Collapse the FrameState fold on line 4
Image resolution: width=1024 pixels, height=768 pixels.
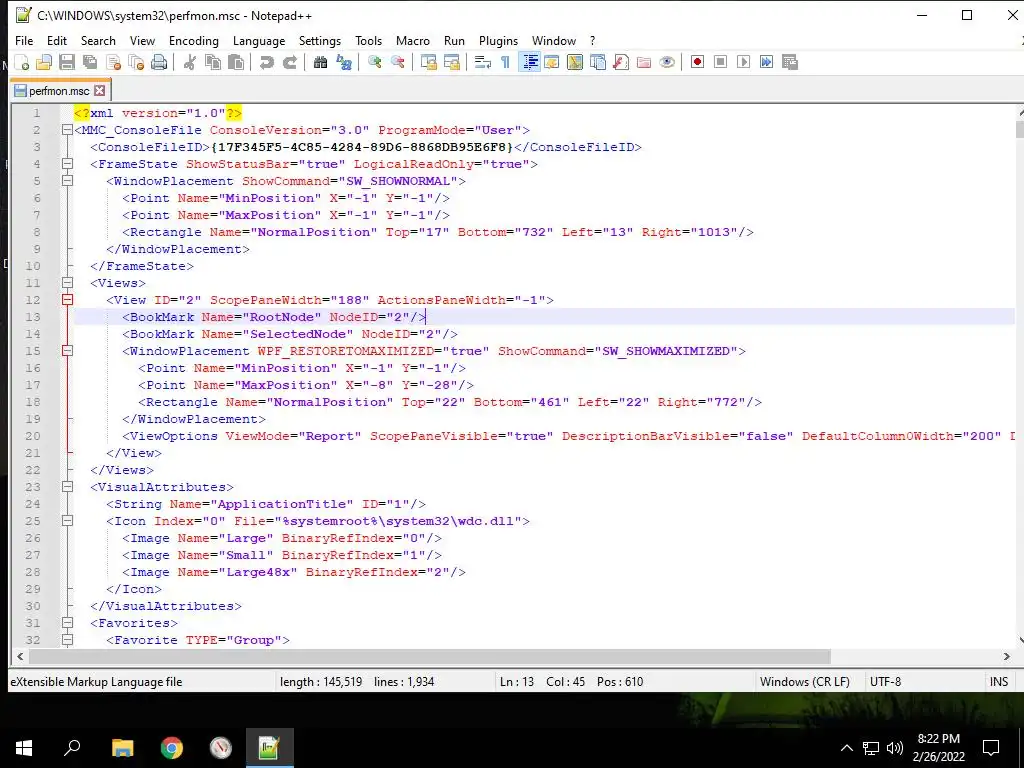click(67, 164)
